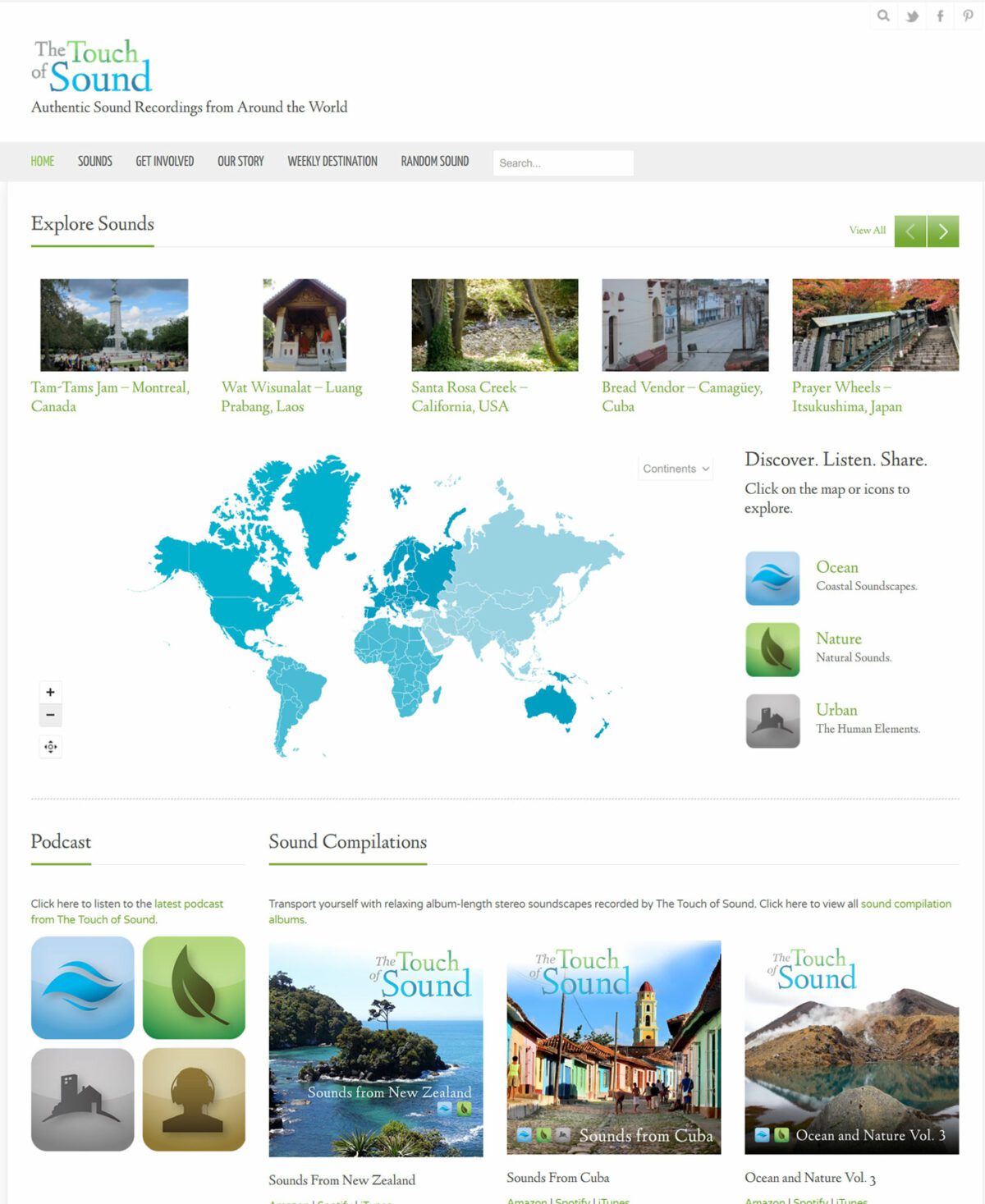Click the Ocean text link
This screenshot has height=1204, width=985.
(837, 567)
